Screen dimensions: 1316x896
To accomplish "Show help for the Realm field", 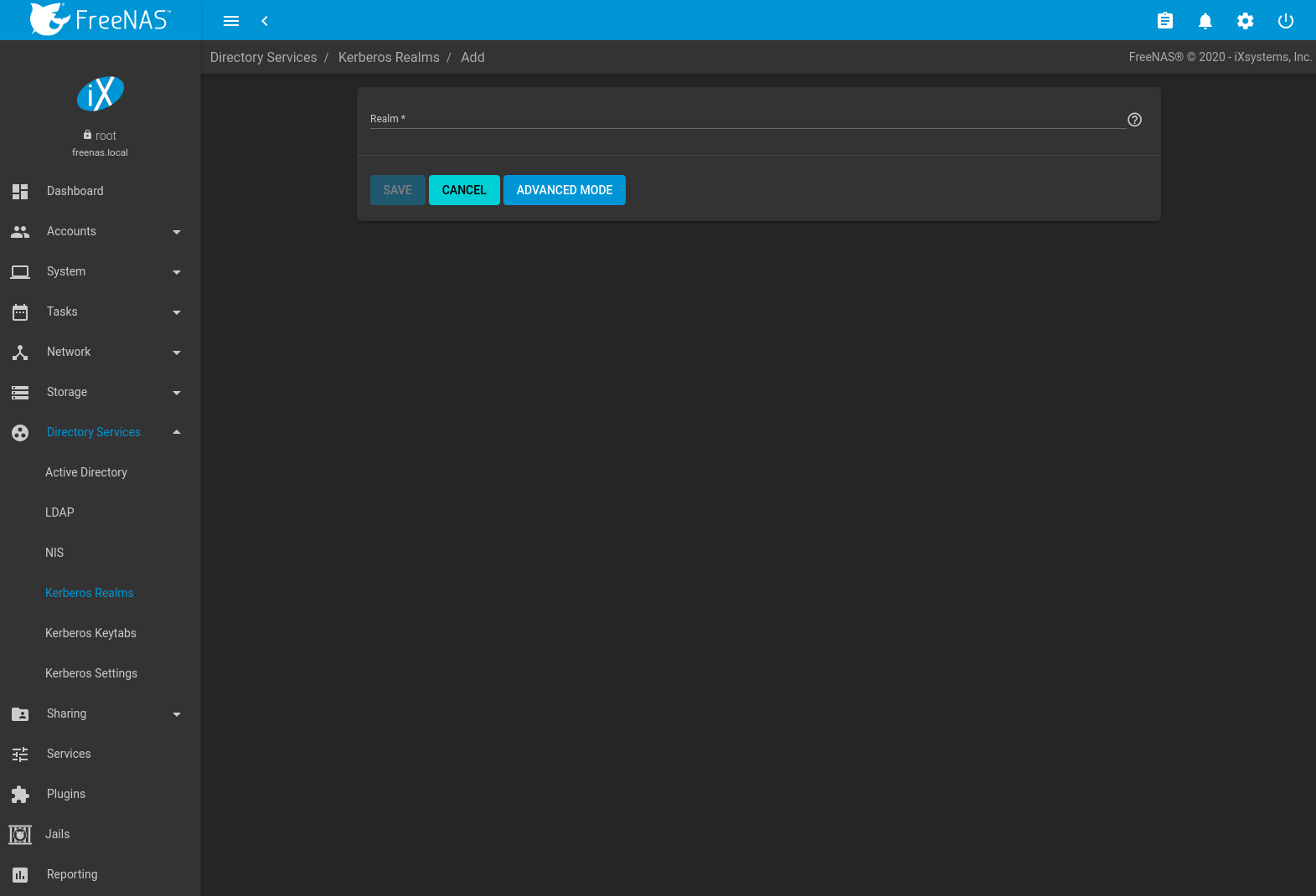I will pos(1134,120).
